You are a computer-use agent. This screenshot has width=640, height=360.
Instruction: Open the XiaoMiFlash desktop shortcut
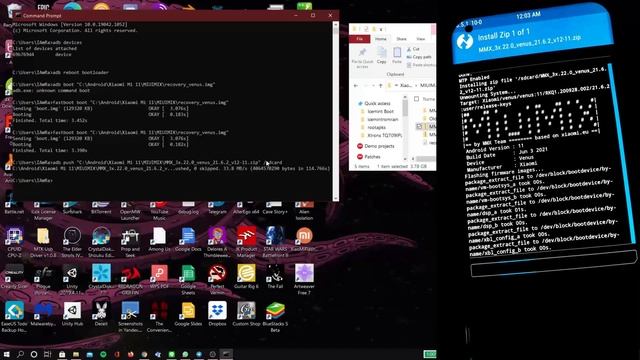click(304, 240)
